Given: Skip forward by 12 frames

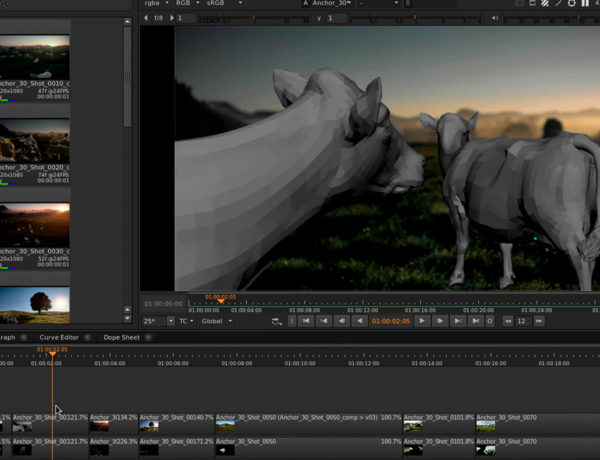Looking at the screenshot, I should tap(540, 321).
